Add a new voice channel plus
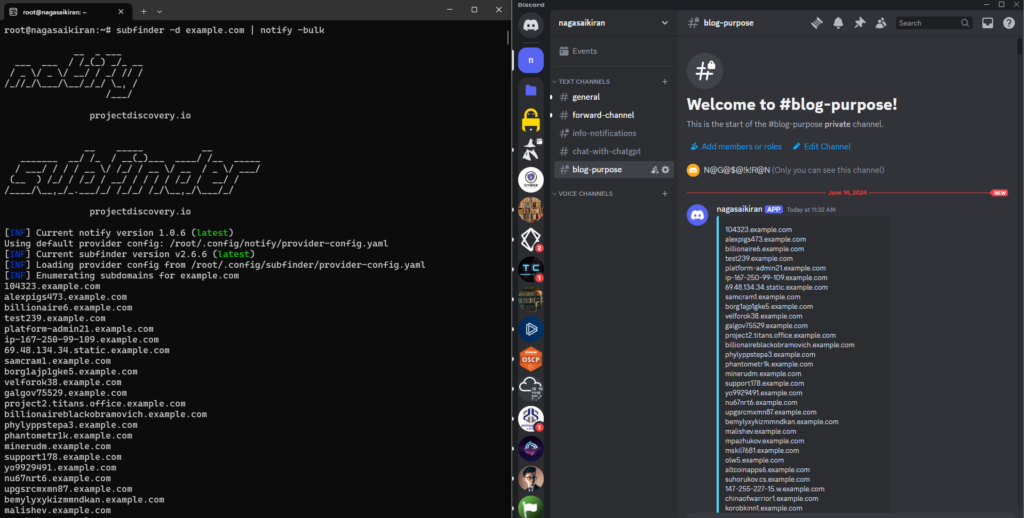 665,194
